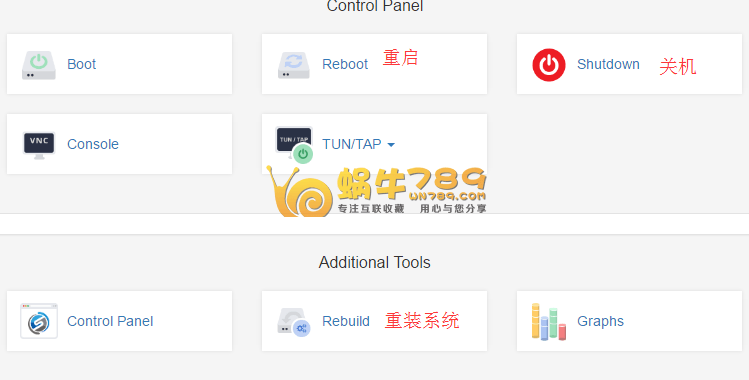Click the colorful Graphs bar chart icon

click(x=549, y=321)
